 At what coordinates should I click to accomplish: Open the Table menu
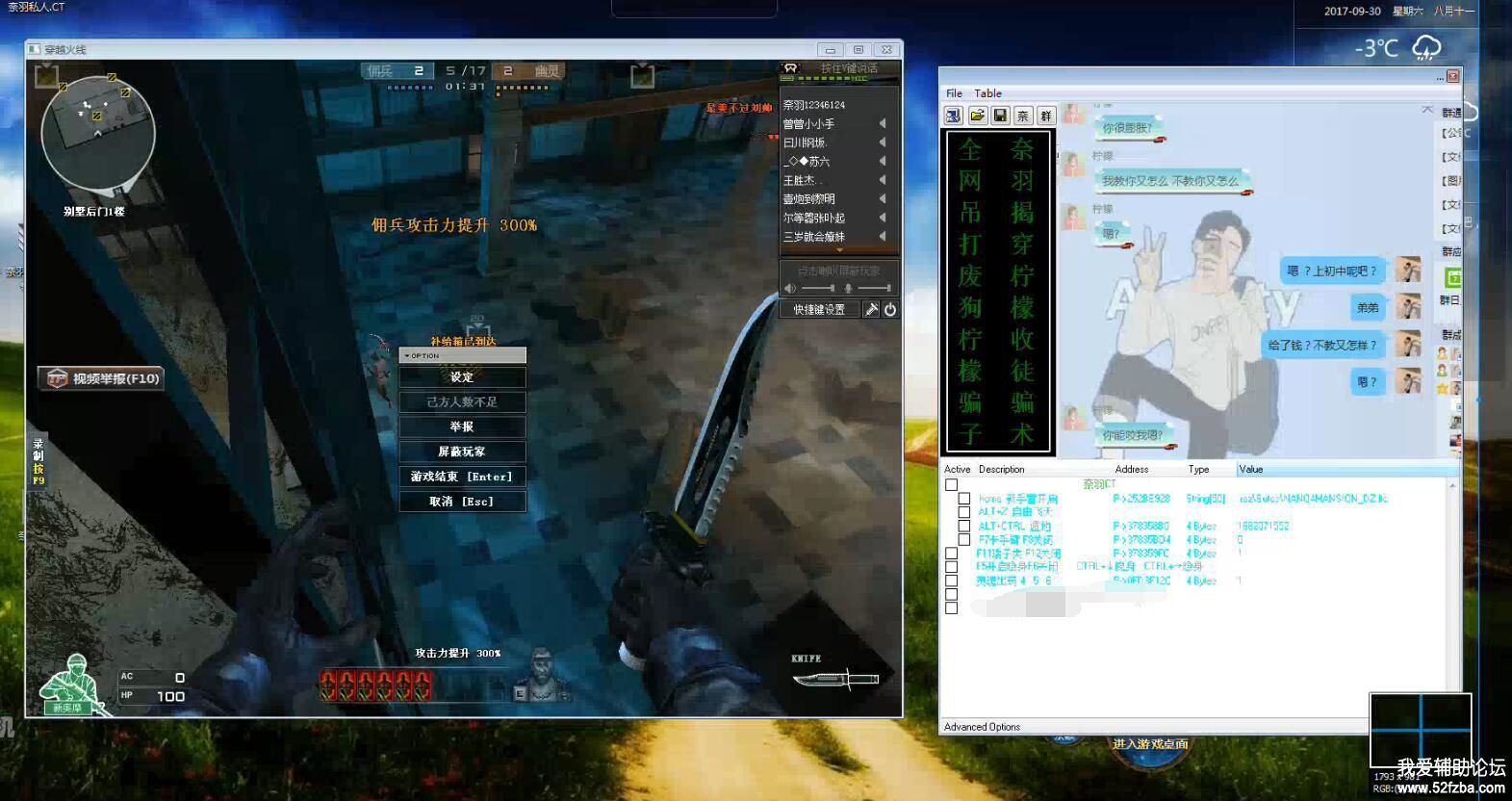coord(987,93)
